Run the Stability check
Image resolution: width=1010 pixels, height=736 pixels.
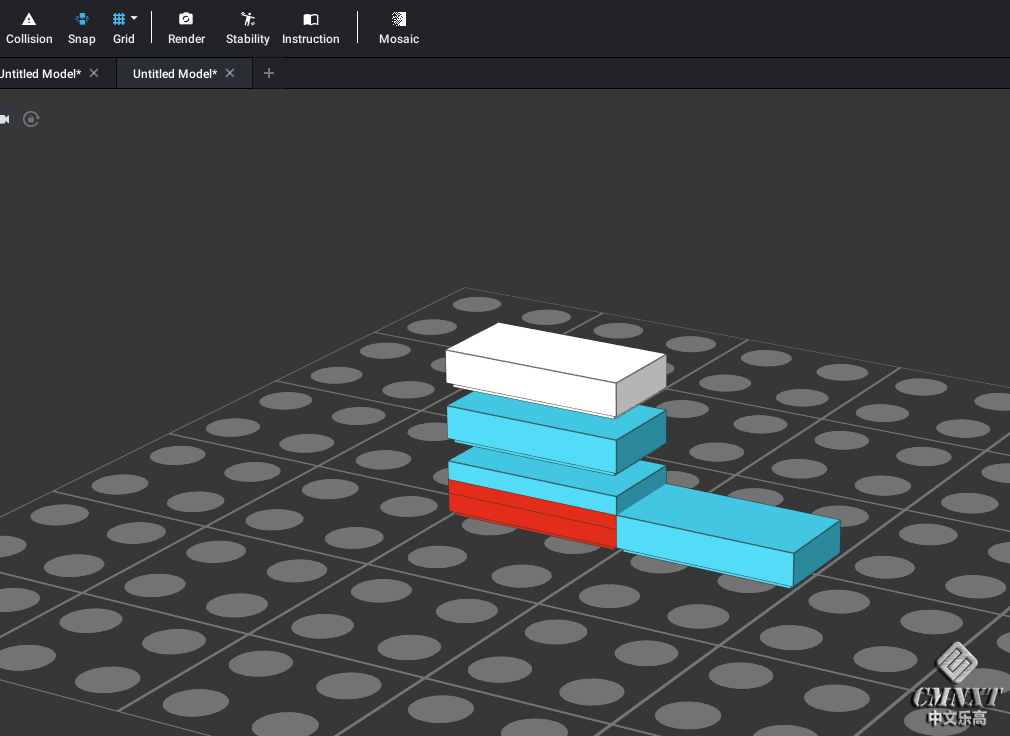[x=247, y=29]
